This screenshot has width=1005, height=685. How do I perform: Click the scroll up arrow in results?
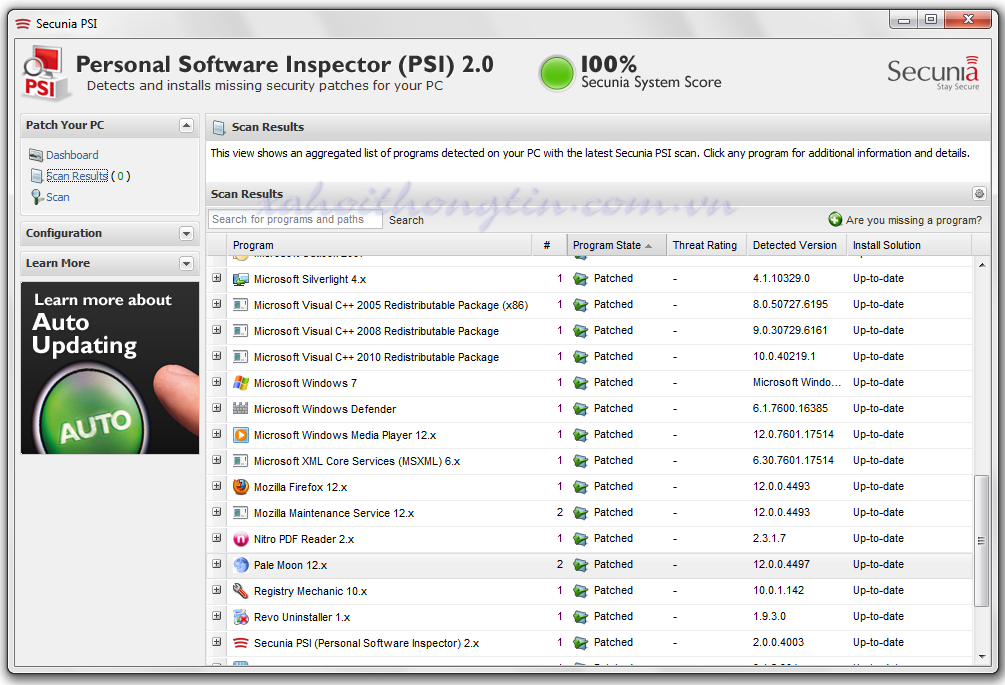[981, 265]
